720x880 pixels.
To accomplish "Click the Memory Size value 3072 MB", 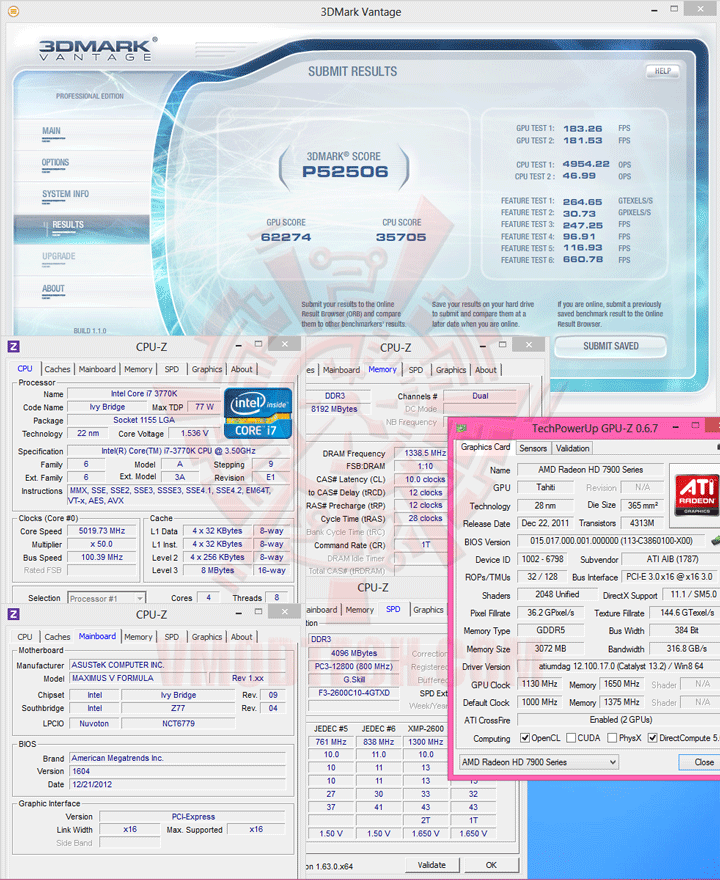I will 550,649.
